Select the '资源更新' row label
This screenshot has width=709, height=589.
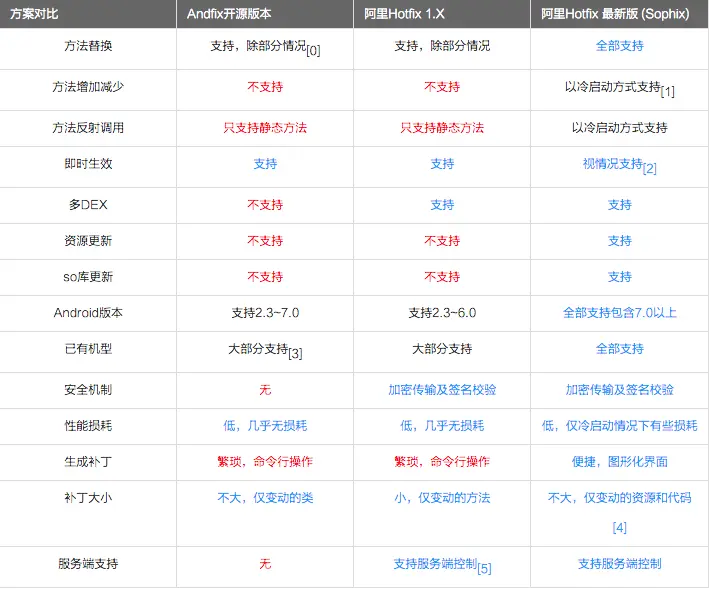tap(88, 240)
